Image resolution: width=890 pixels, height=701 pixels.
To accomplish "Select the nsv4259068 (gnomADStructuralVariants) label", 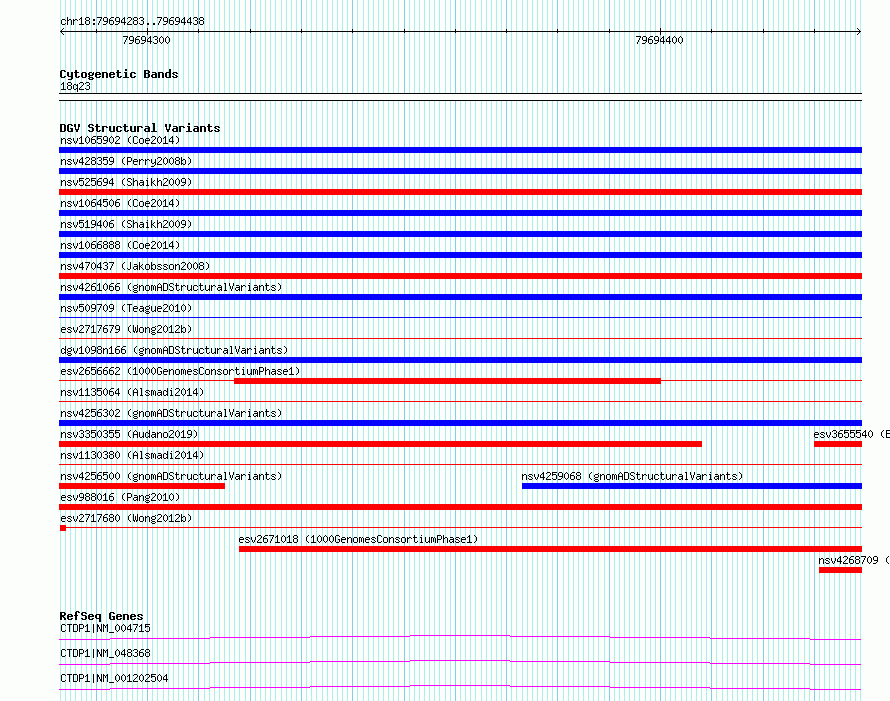I will coord(632,476).
